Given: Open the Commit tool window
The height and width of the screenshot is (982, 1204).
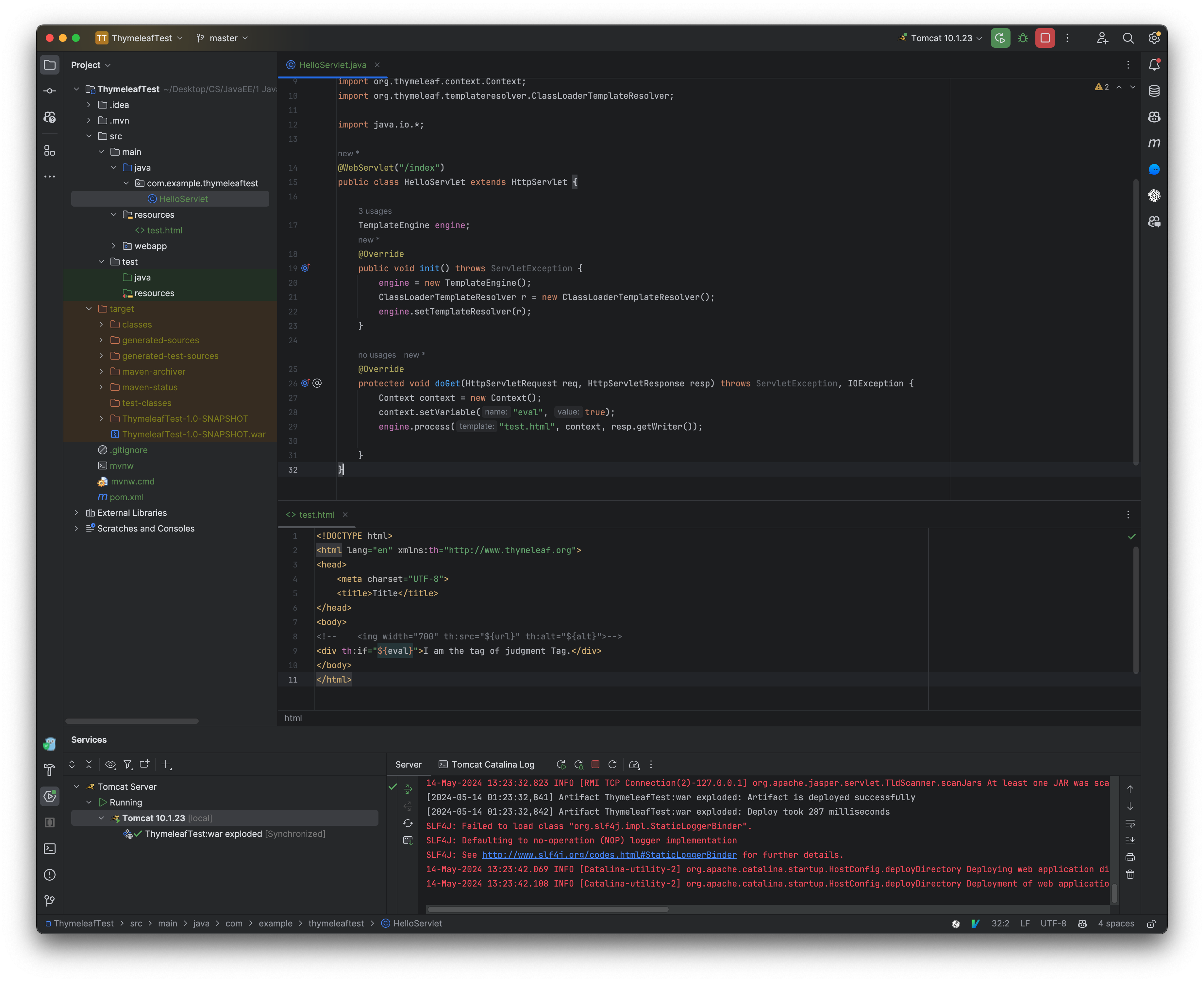Looking at the screenshot, I should [50, 91].
